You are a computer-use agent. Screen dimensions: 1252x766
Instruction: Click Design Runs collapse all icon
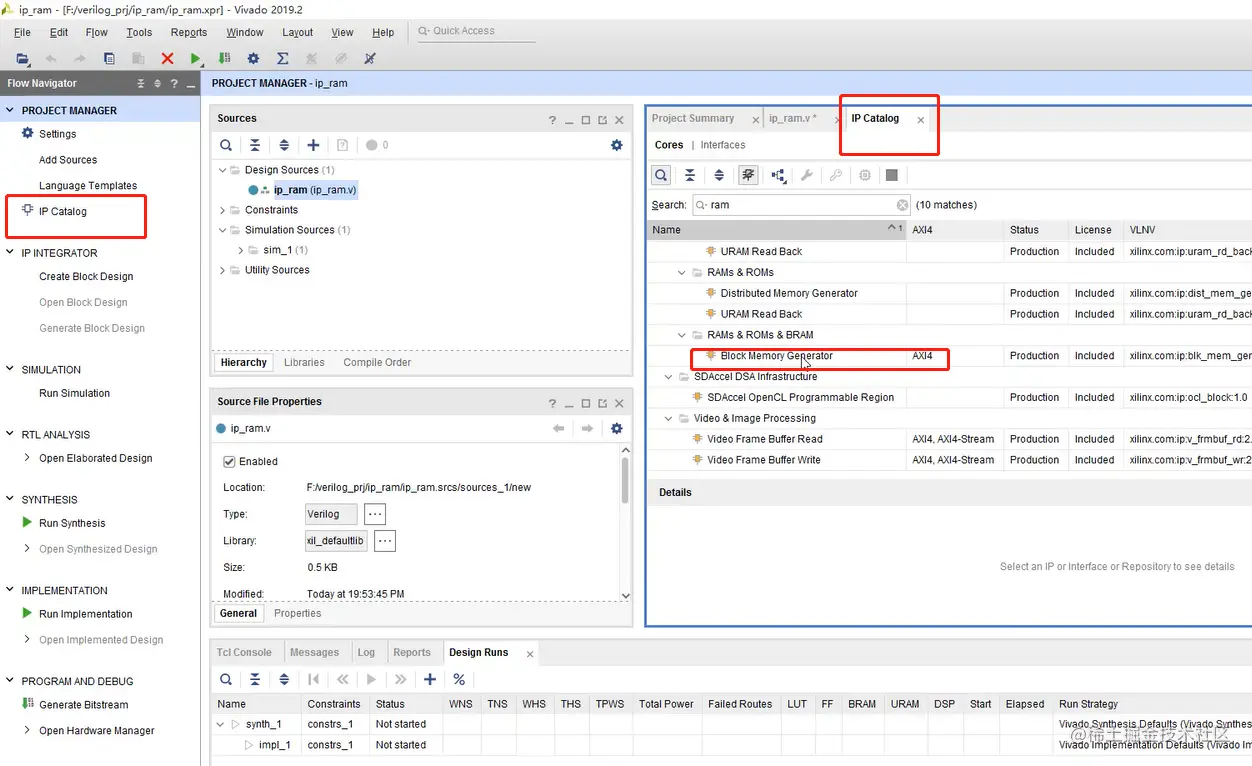255,679
